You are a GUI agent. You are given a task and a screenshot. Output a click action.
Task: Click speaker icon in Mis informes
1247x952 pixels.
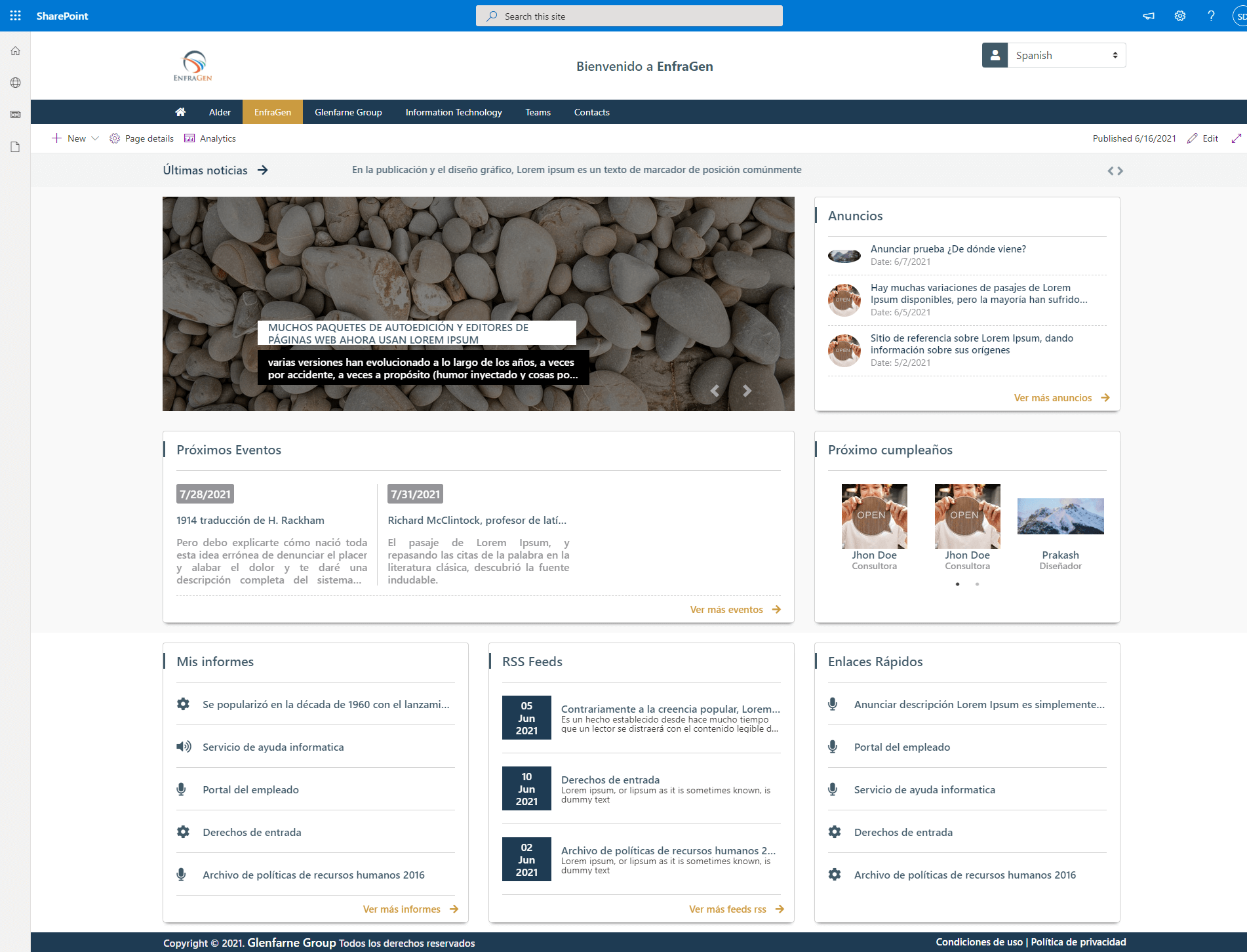184,747
